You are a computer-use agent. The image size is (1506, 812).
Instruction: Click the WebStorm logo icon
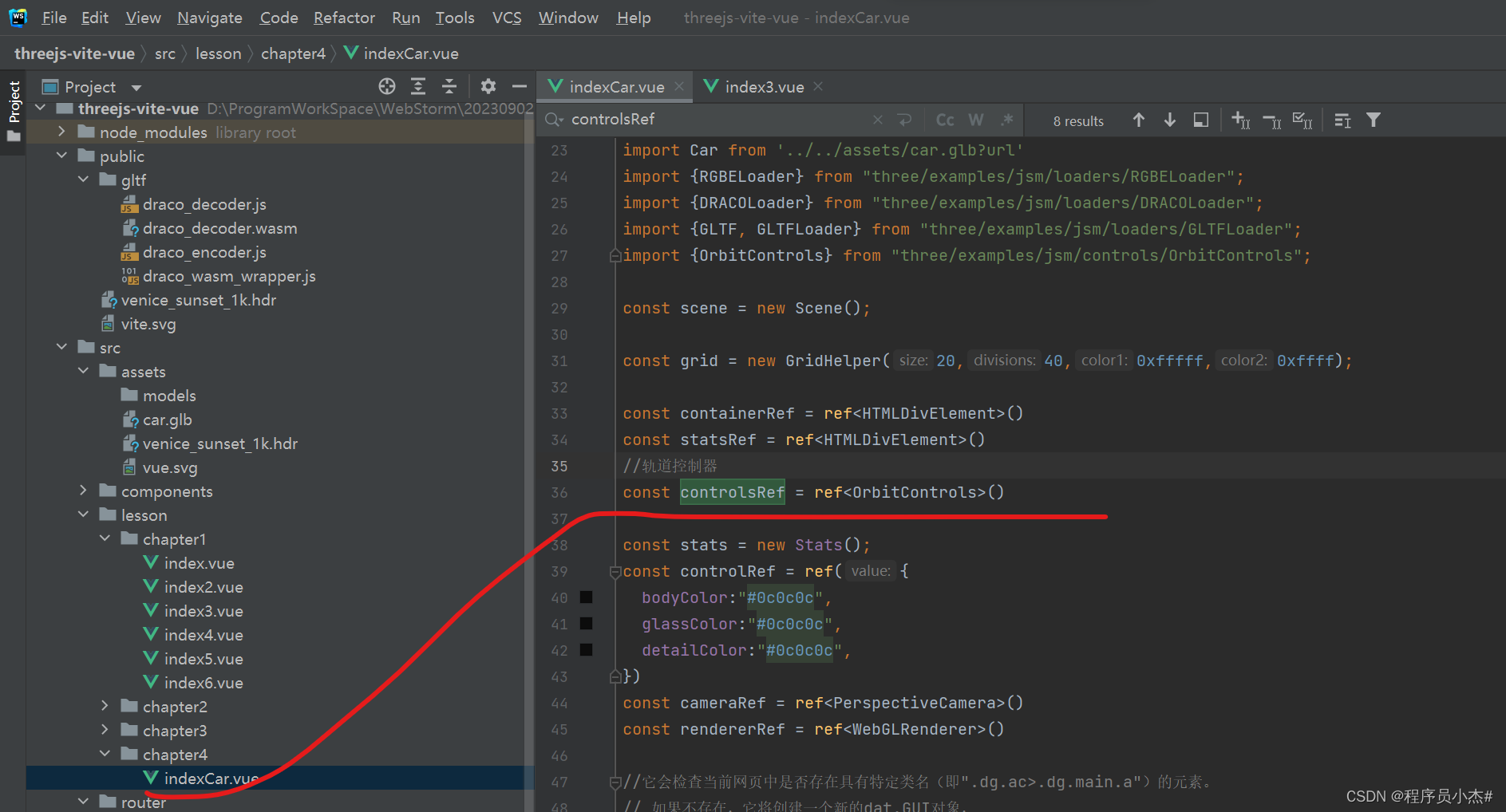click(x=18, y=18)
